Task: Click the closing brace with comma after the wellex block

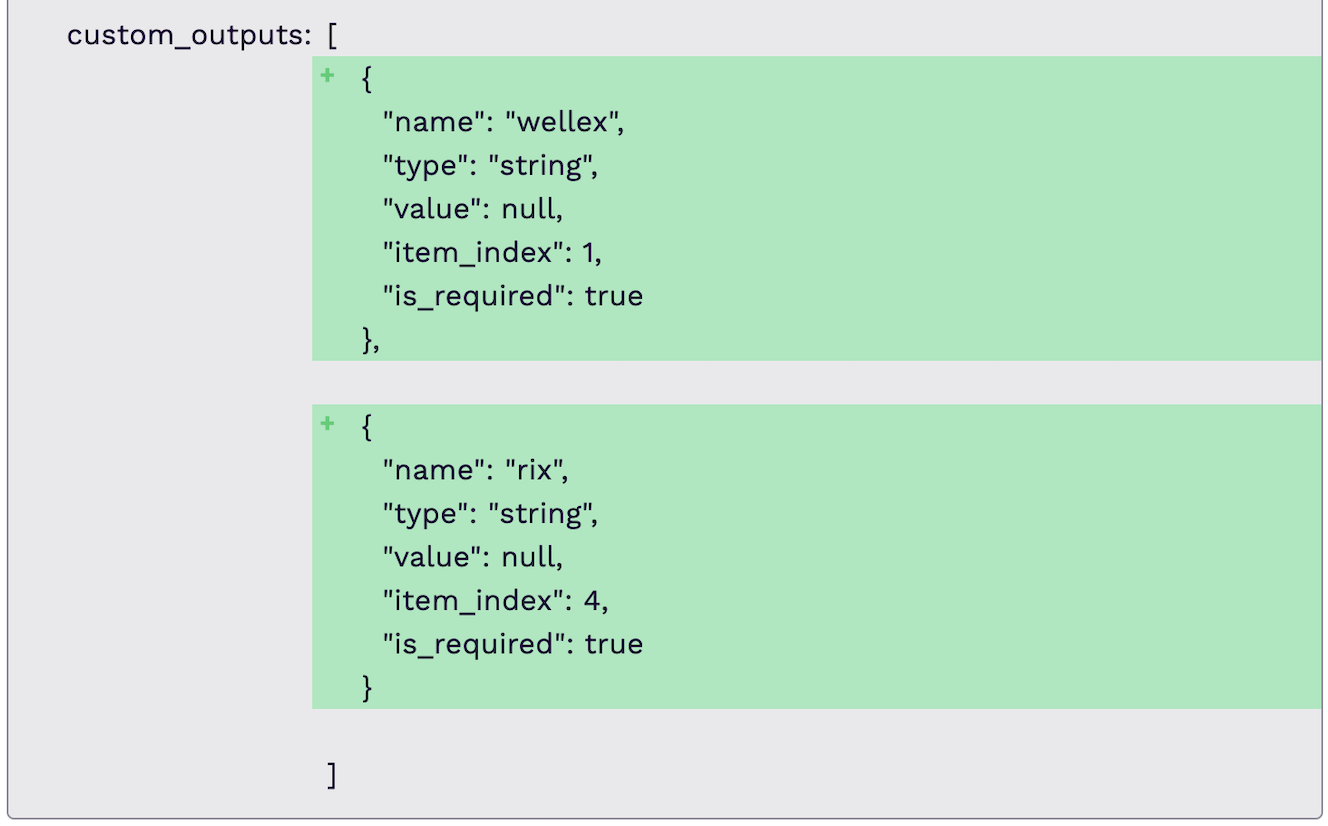Action: pyautogui.click(x=371, y=340)
